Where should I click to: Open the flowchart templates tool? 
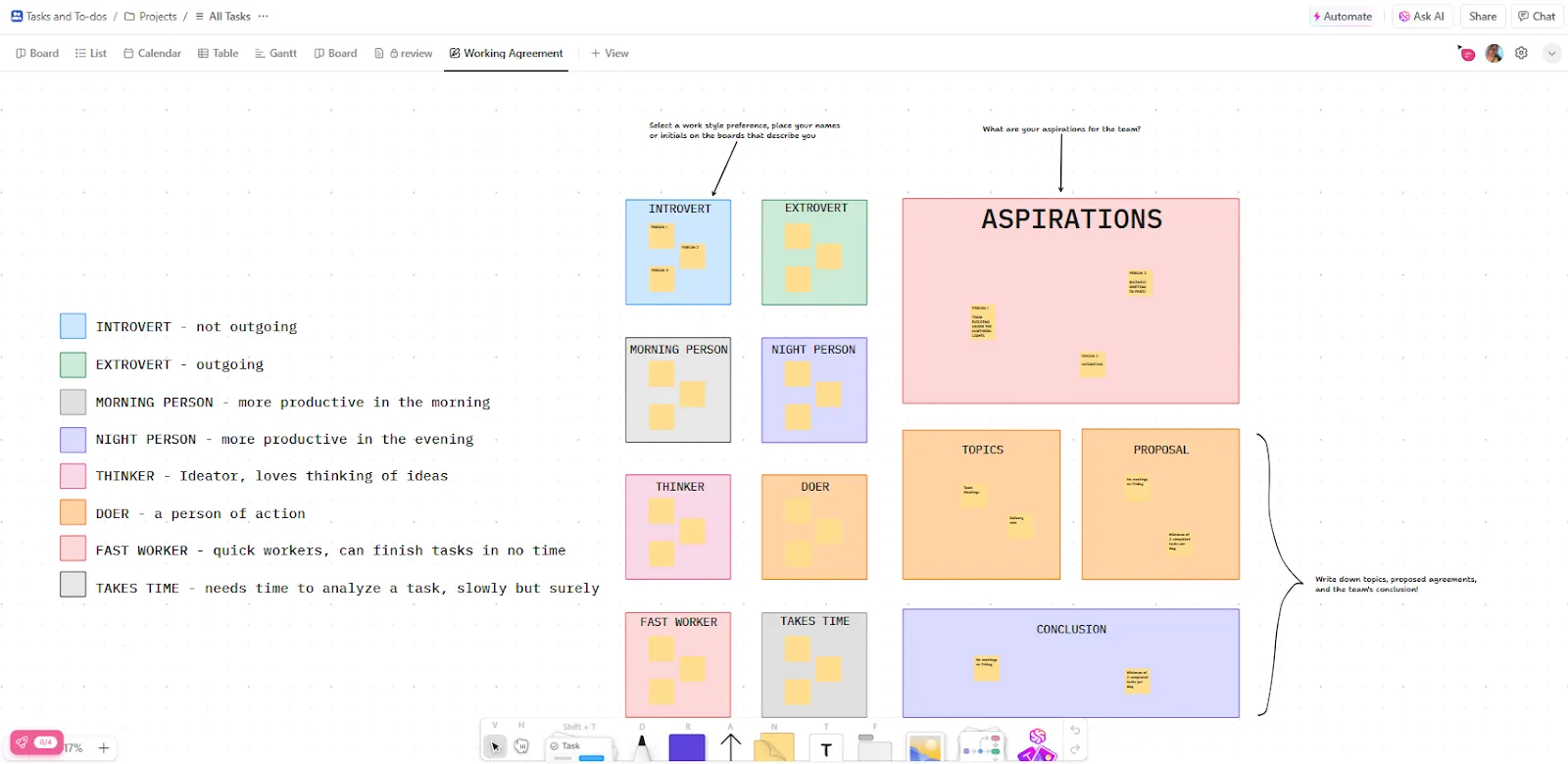982,746
